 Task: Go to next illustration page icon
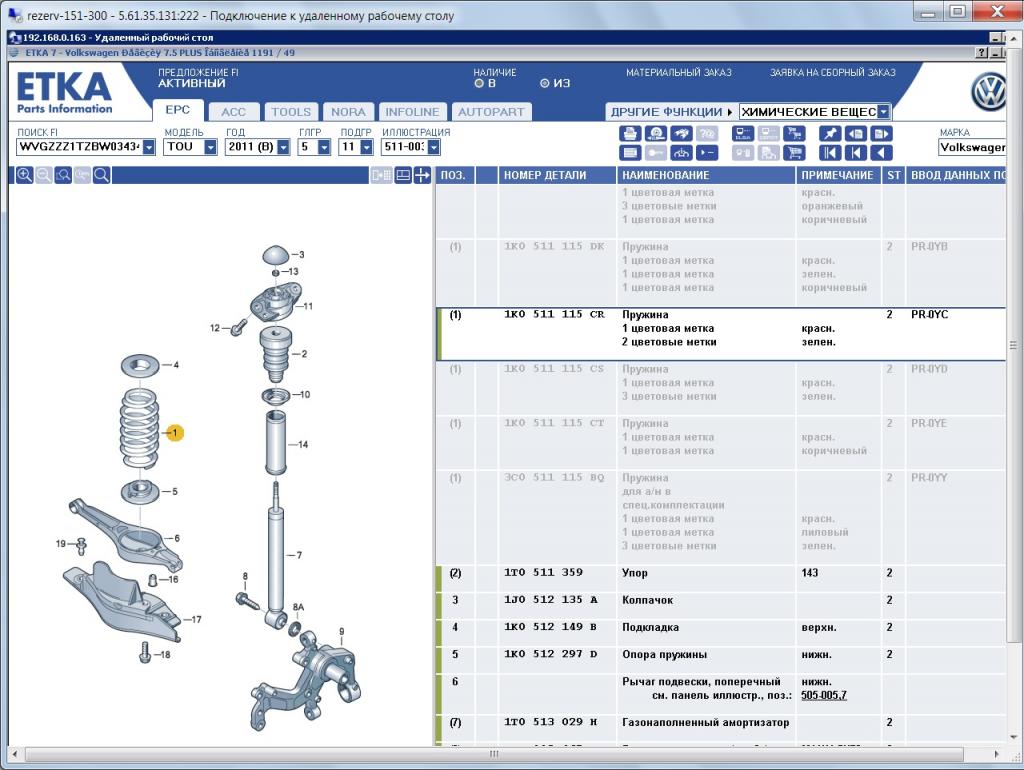point(881,134)
